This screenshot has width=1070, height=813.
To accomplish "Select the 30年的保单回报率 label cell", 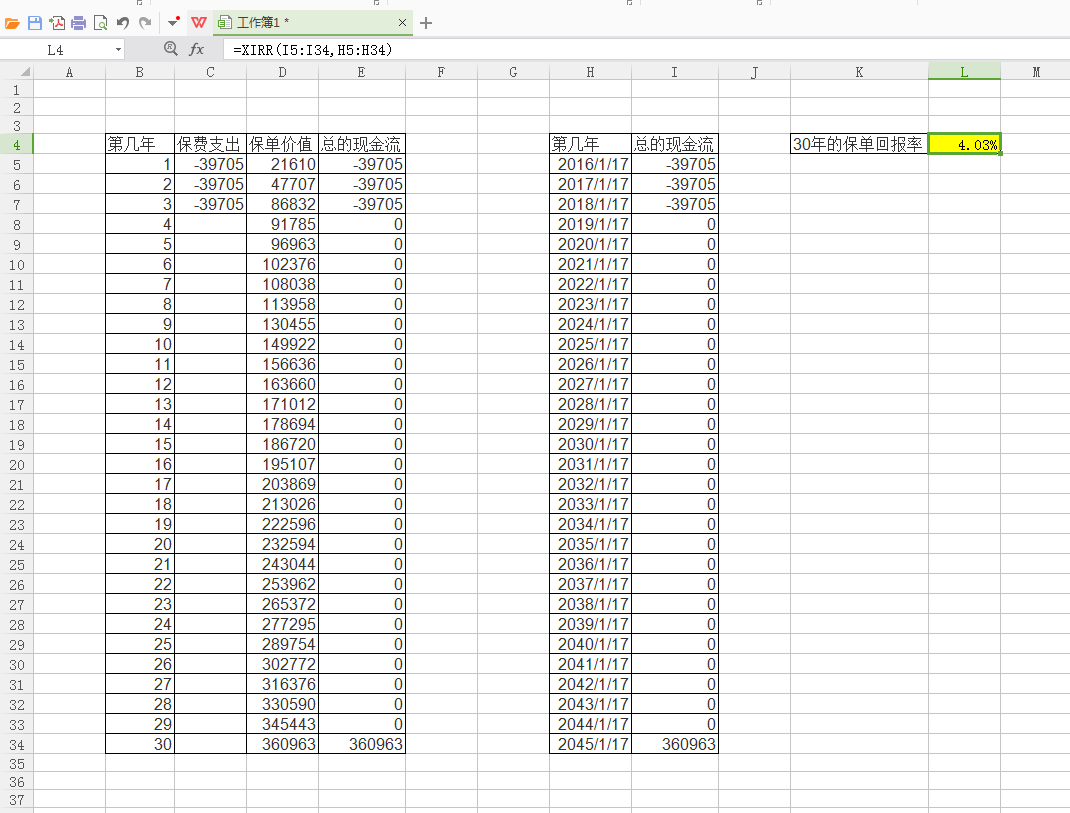I will click(x=859, y=144).
